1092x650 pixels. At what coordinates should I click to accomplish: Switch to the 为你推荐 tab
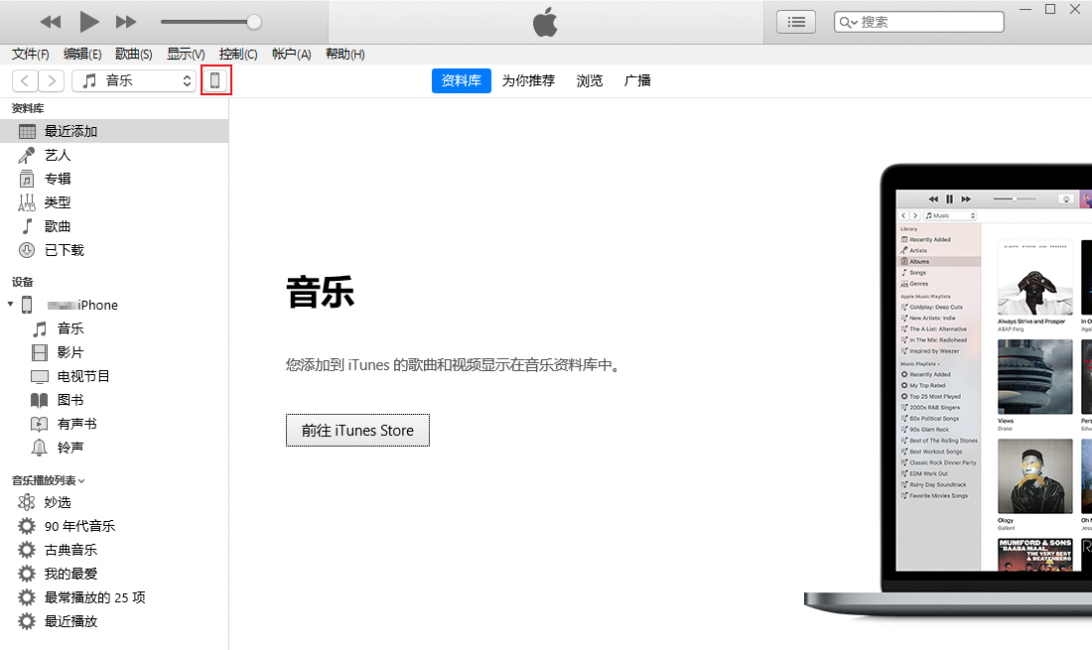[528, 81]
